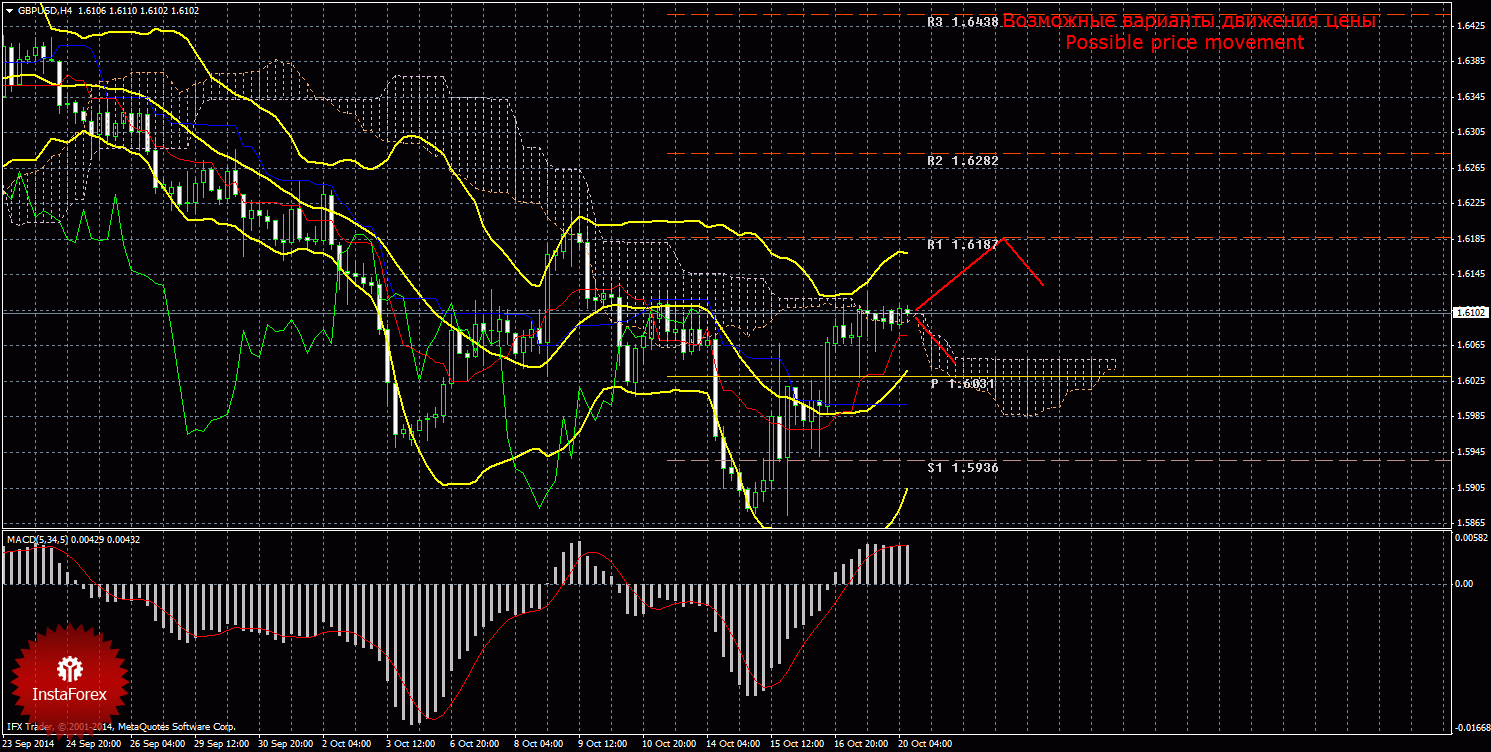Open the chart dropdown arrow beside GBPUSD,H4
Screen dimensions: 1491x752
10,10
